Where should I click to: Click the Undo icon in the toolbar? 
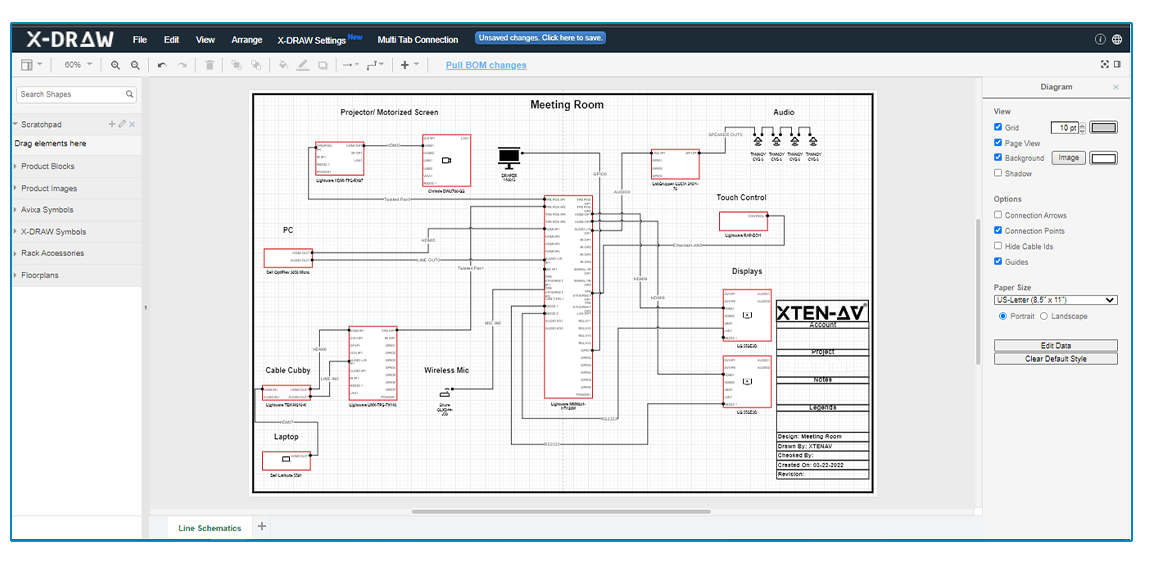[161, 64]
